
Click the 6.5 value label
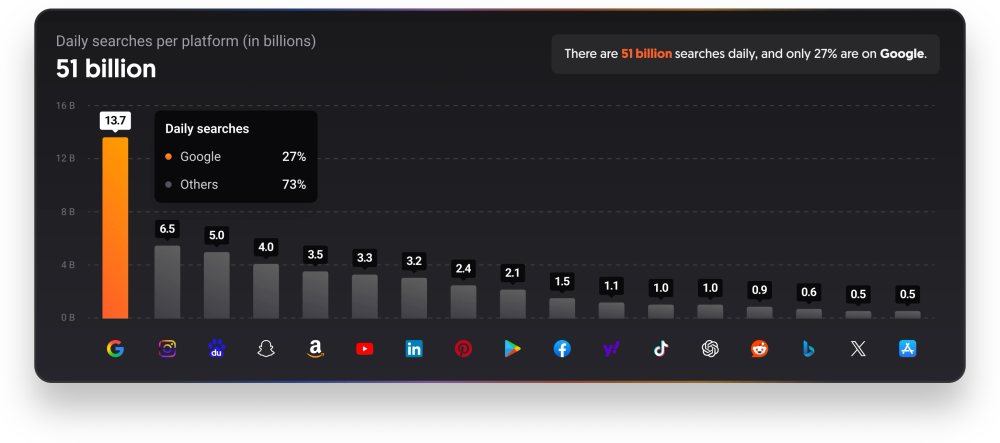(167, 229)
